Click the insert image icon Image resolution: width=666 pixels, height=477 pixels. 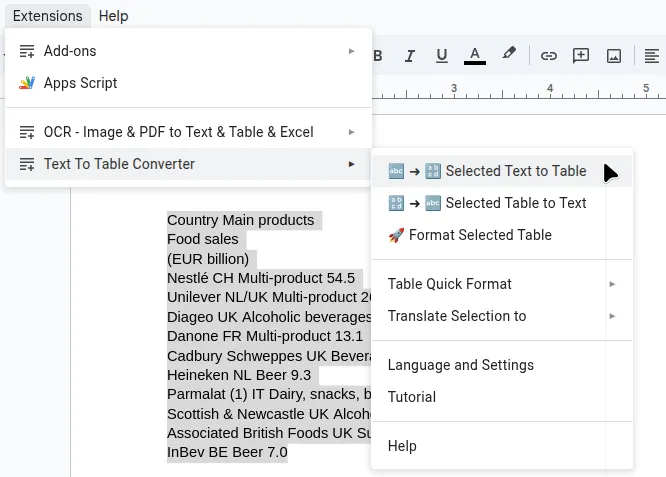click(x=614, y=56)
